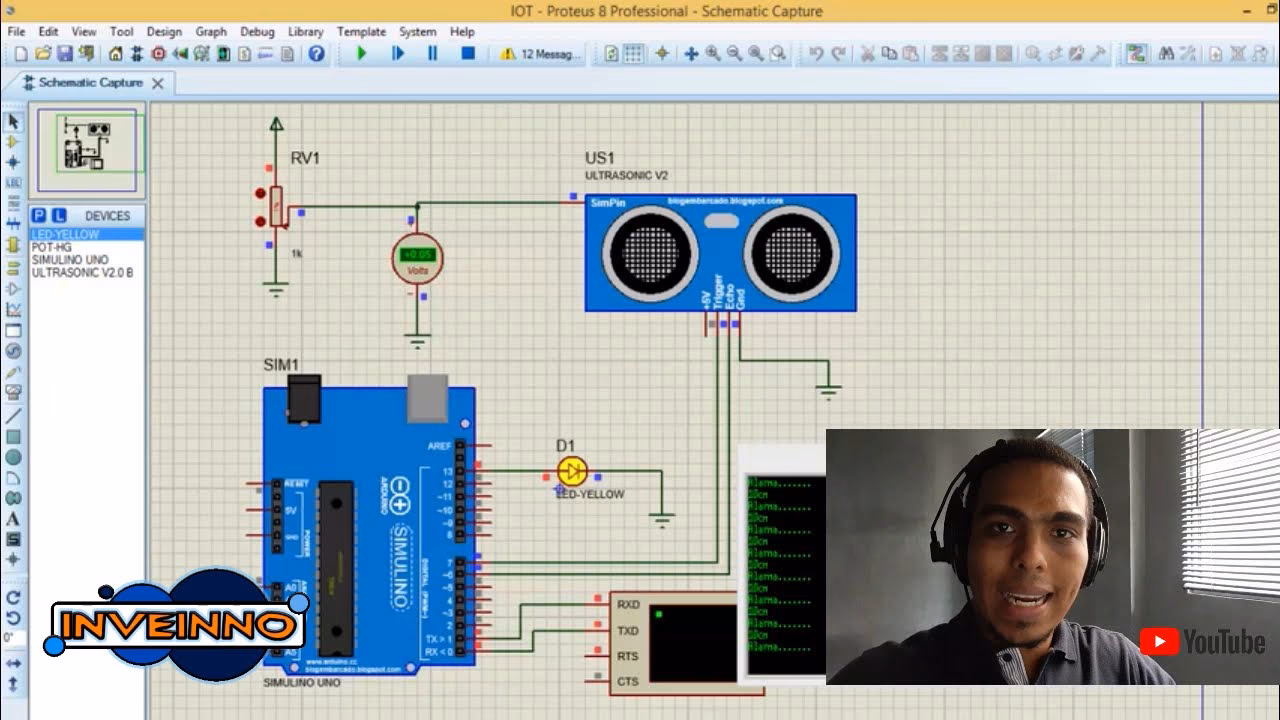Viewport: 1280px width, 720px height.
Task: Open the Help question mark icon
Action: 316,54
